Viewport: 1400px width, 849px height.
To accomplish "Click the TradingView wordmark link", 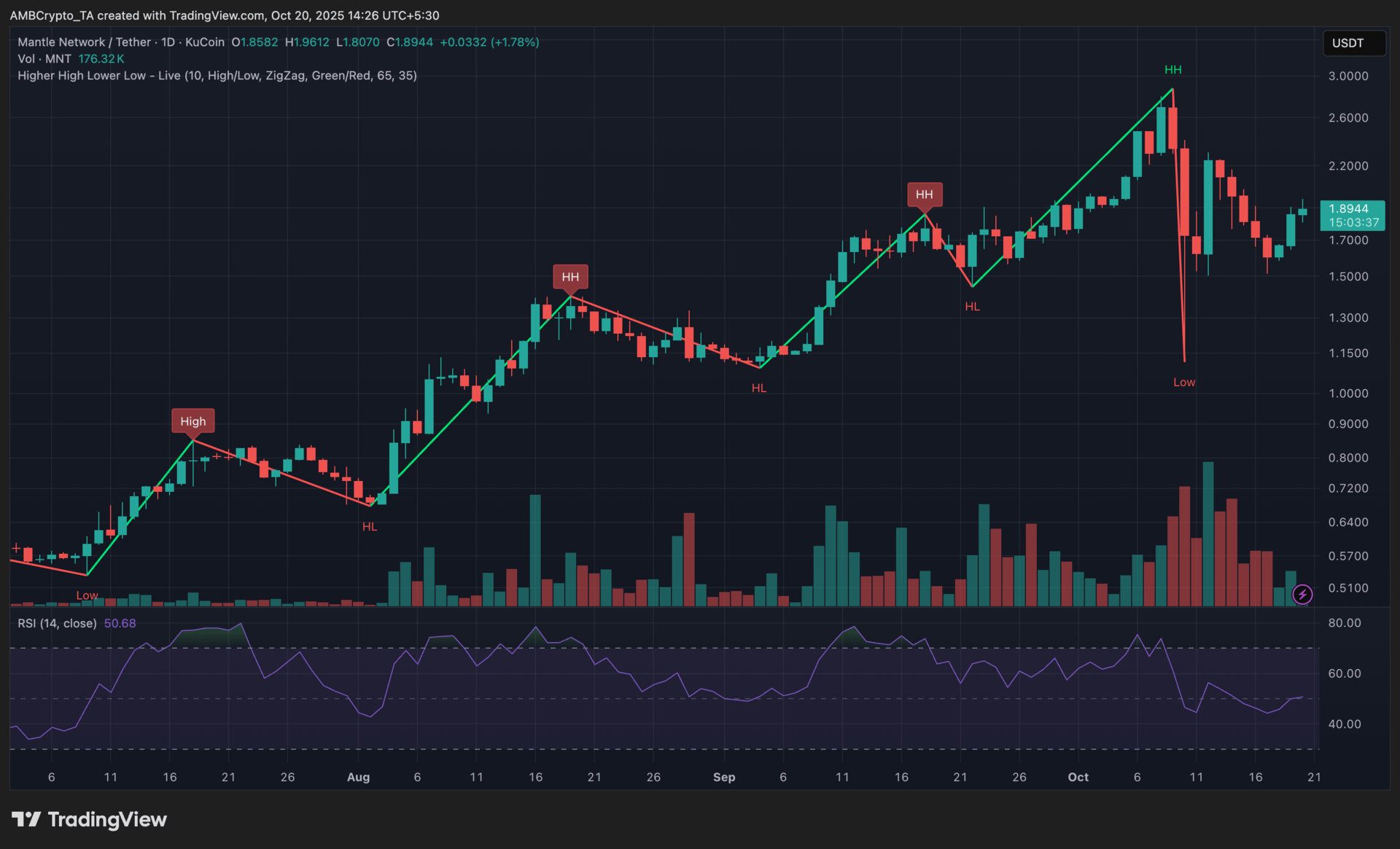I will coord(107,820).
